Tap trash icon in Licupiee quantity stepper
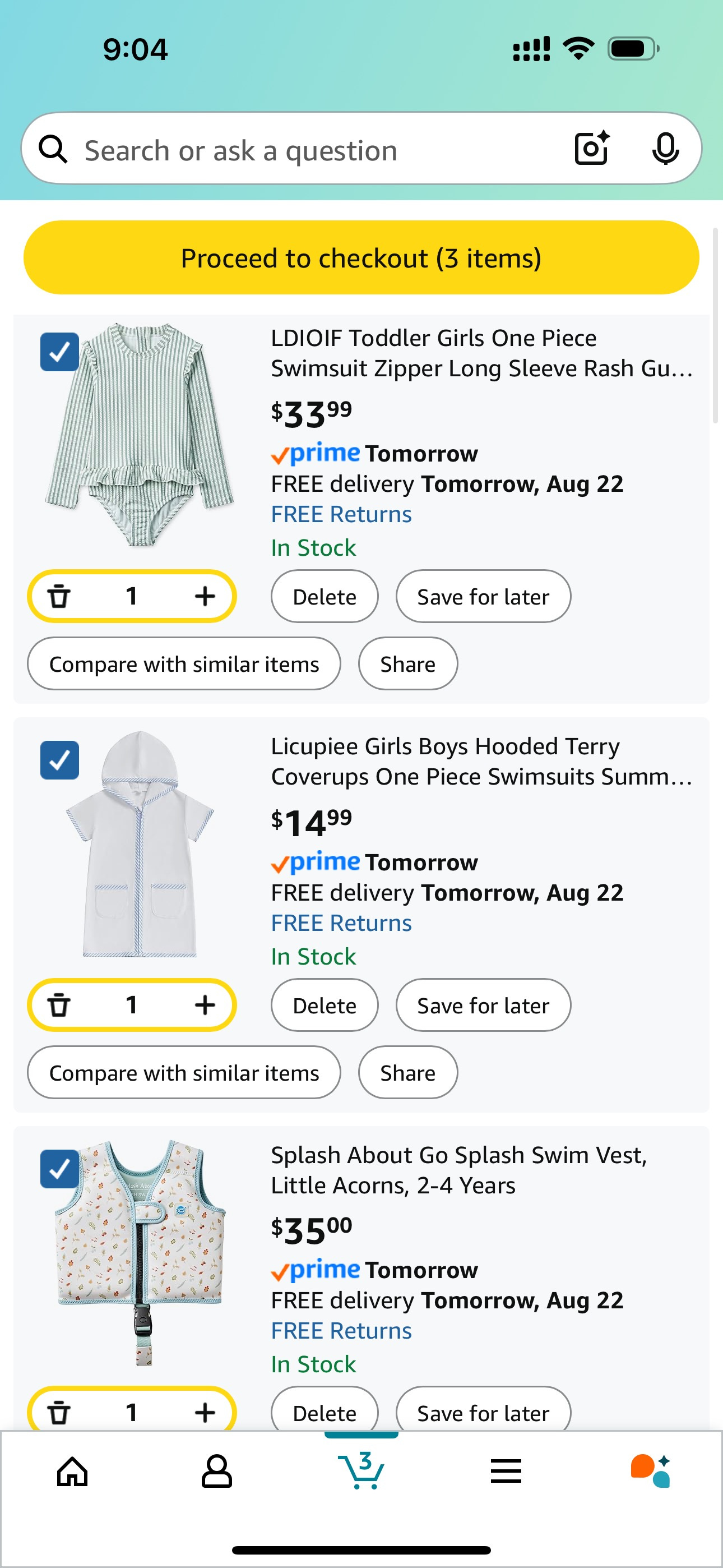Image resolution: width=723 pixels, height=1568 pixels. (x=59, y=1005)
